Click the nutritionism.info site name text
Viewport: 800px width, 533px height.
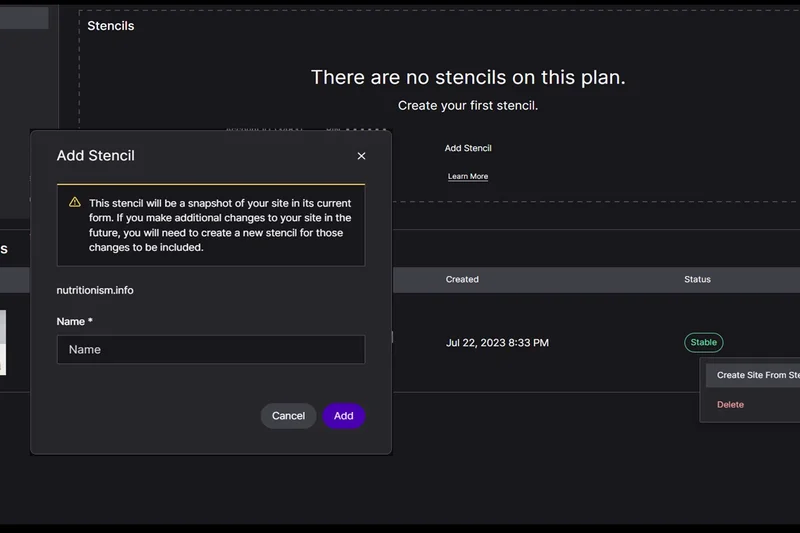(95, 291)
